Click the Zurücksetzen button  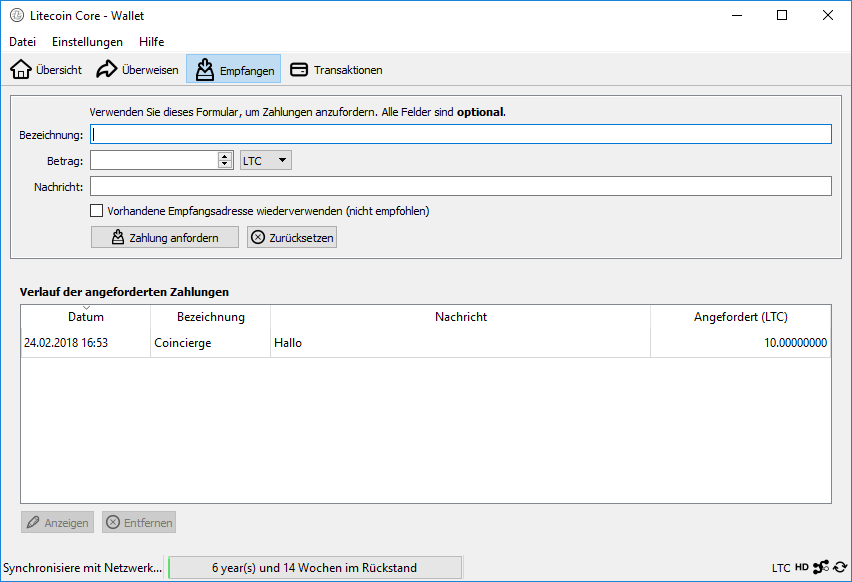[292, 237]
